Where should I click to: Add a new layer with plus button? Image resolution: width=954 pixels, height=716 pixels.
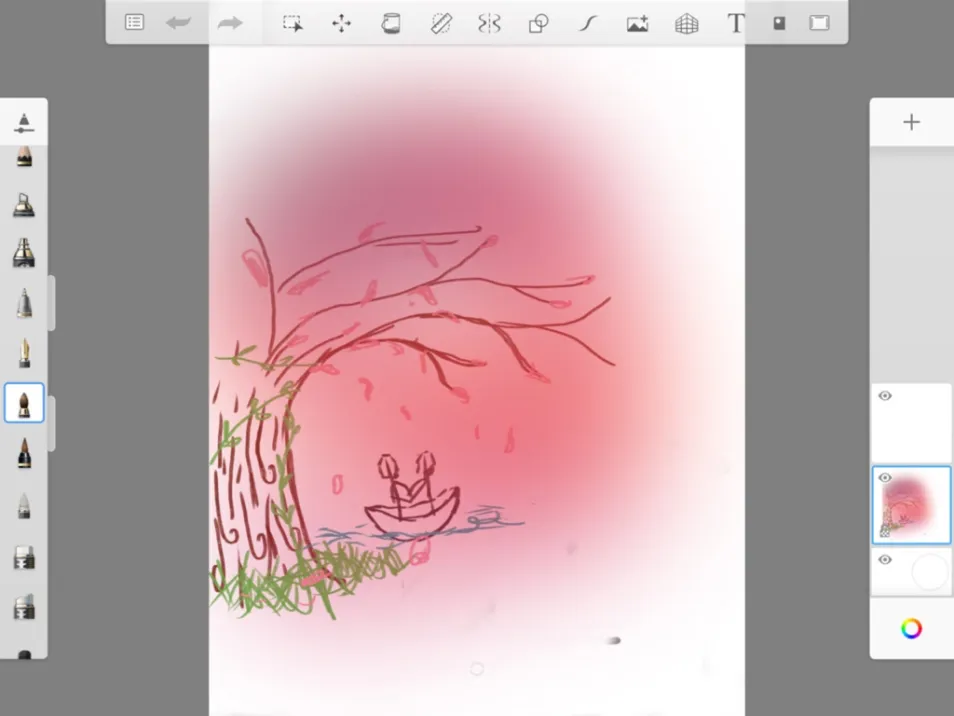911,122
